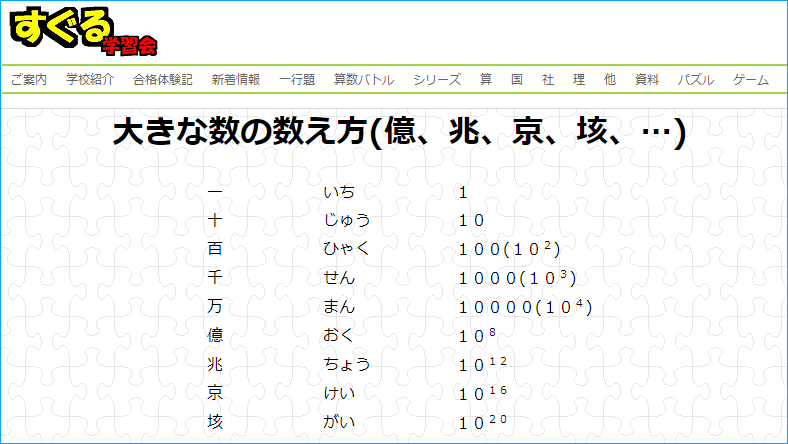Select the 他 navigation link
This screenshot has width=788, height=444.
click(610, 79)
